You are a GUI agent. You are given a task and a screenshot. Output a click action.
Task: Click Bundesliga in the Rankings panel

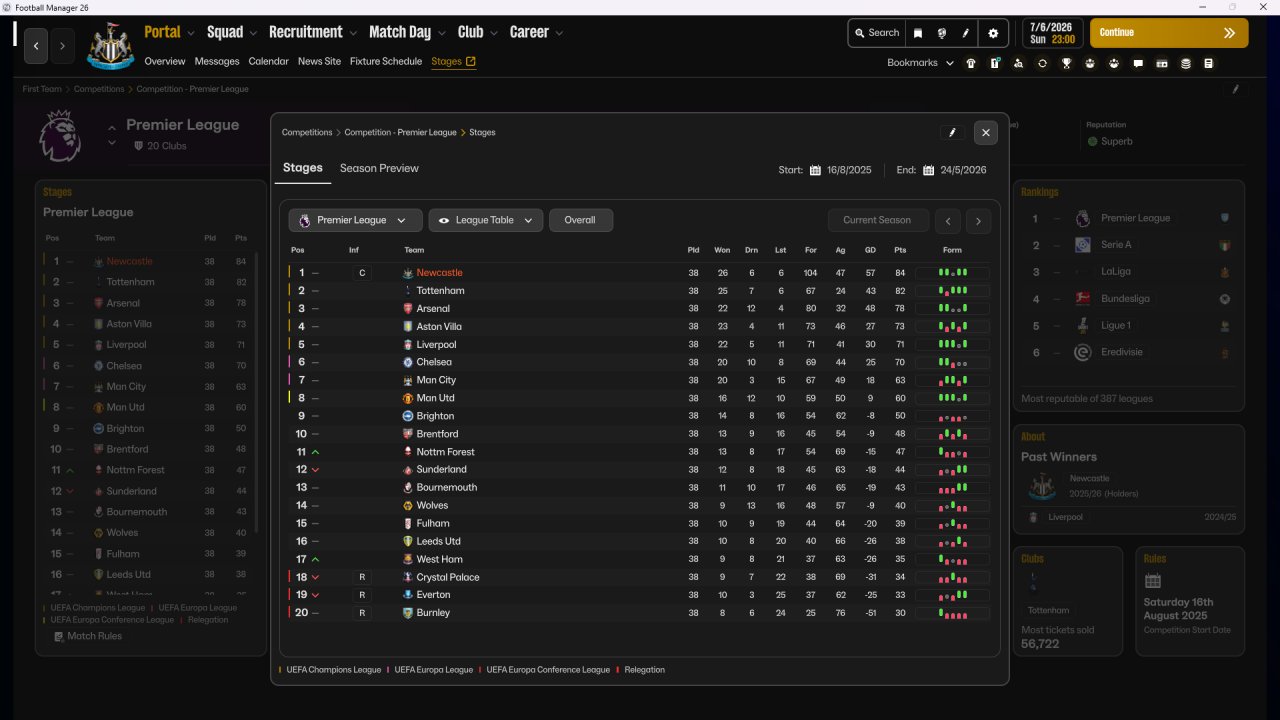click(x=1123, y=299)
